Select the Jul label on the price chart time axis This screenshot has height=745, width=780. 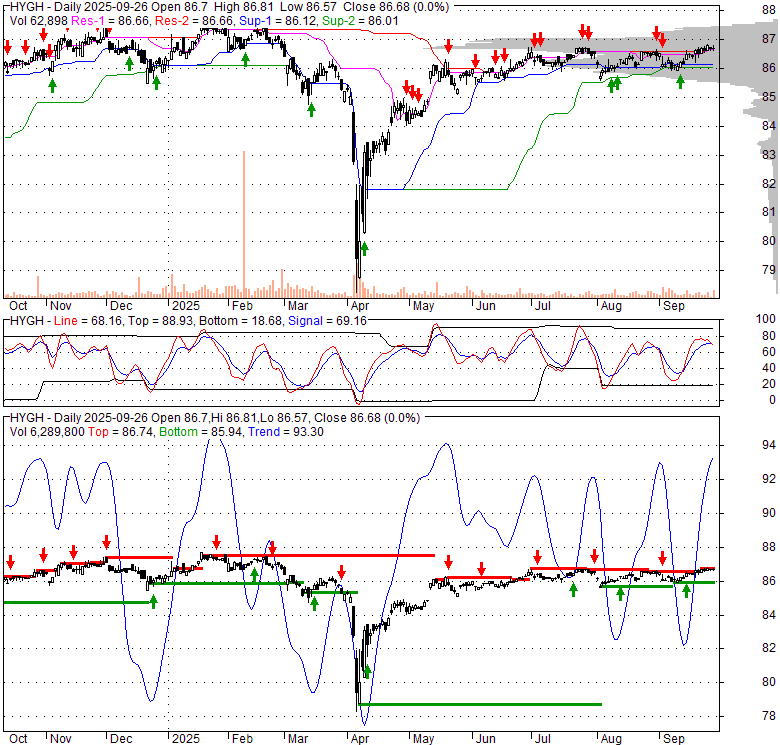click(542, 306)
